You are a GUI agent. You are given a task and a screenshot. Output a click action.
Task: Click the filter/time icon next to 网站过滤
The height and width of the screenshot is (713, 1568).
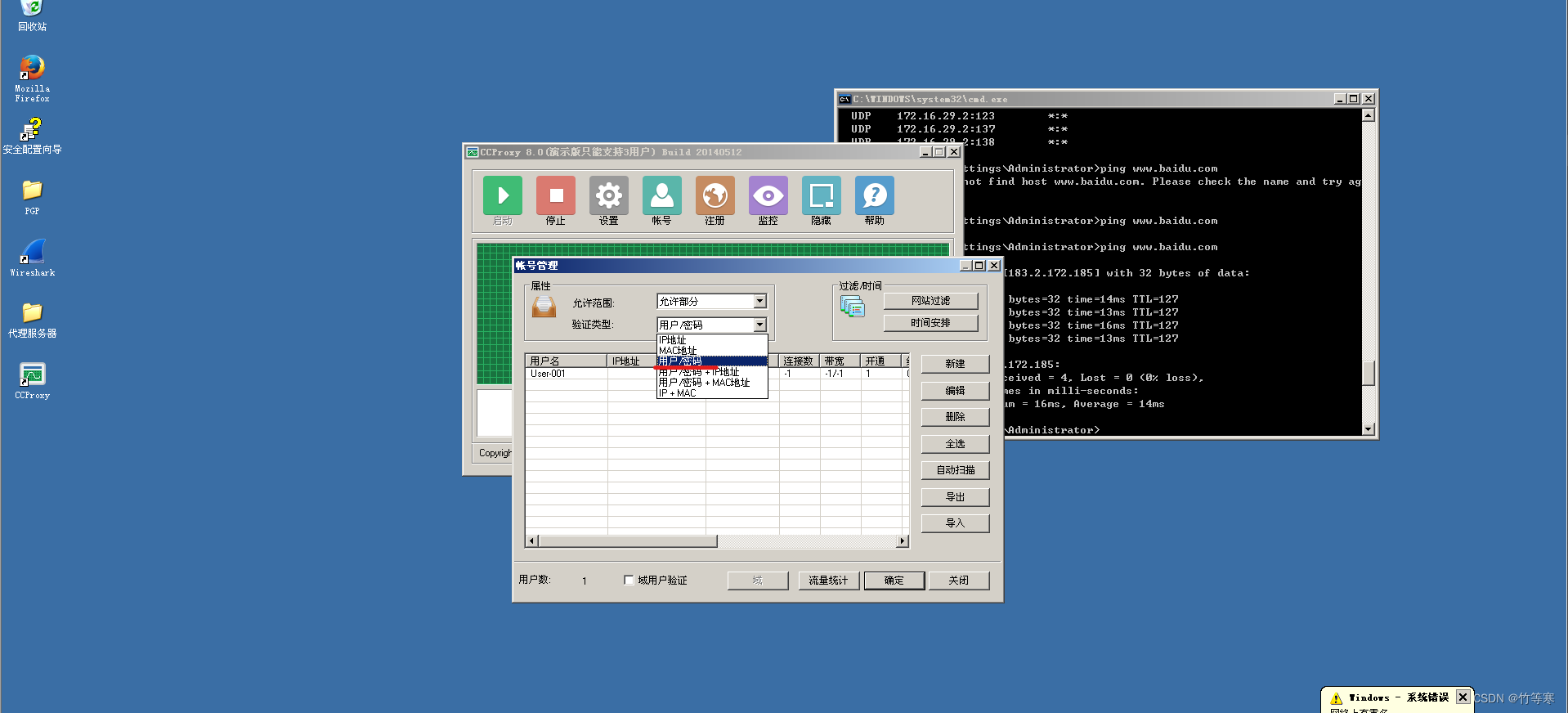(x=853, y=306)
